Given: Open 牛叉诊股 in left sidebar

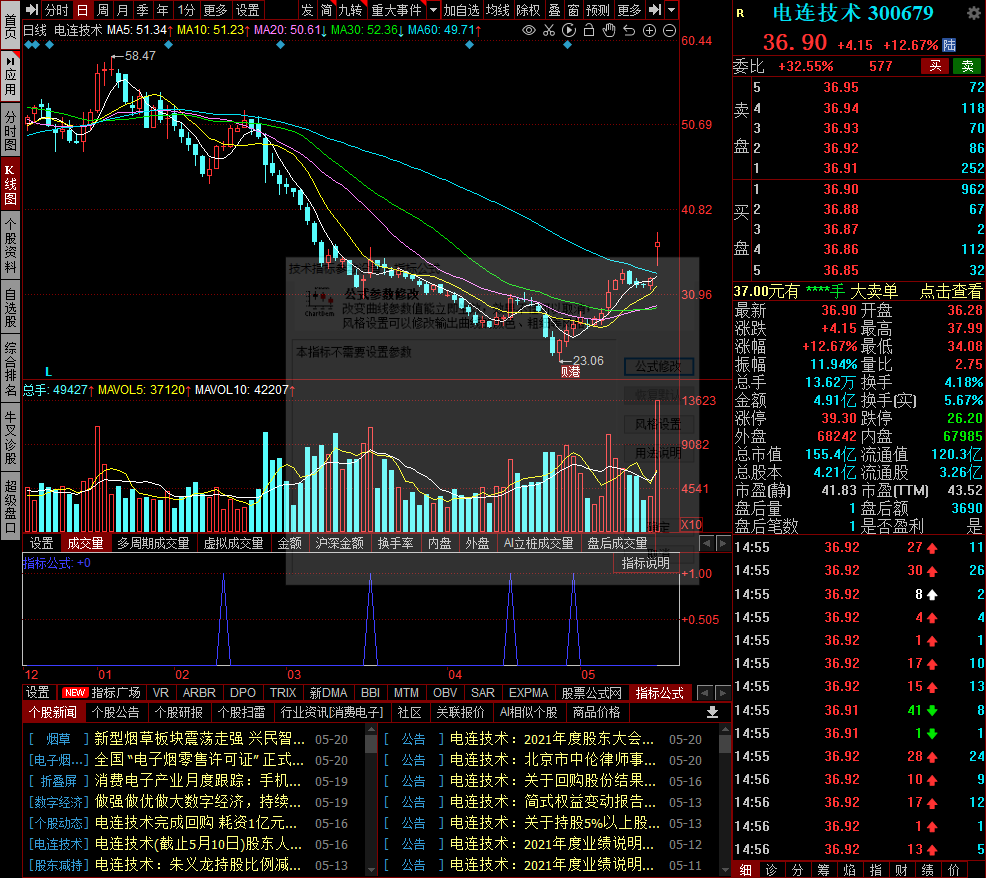Looking at the screenshot, I should [x=10, y=438].
